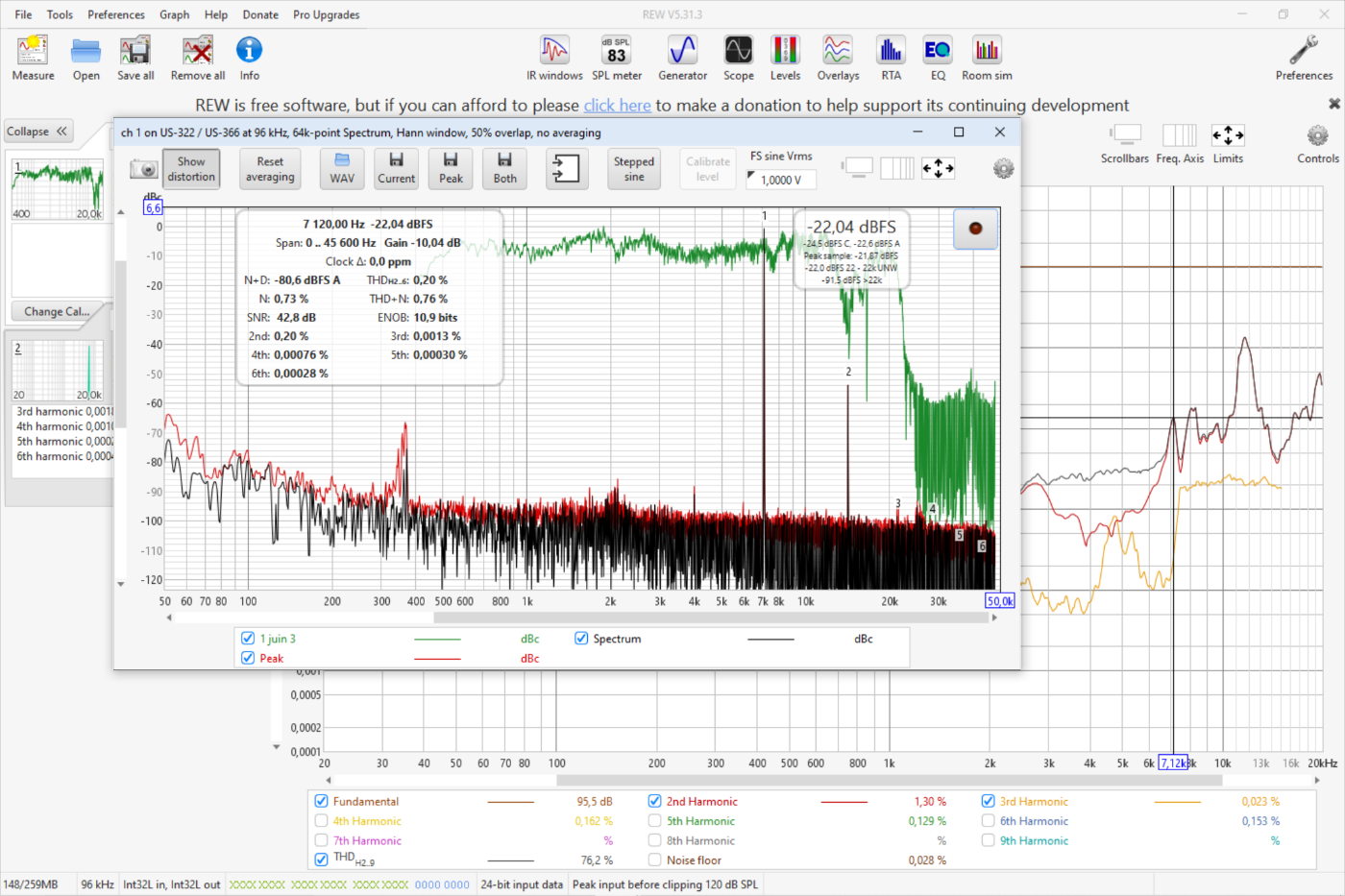The height and width of the screenshot is (896, 1345).
Task: Save the Current RTA trace
Action: coord(396,169)
